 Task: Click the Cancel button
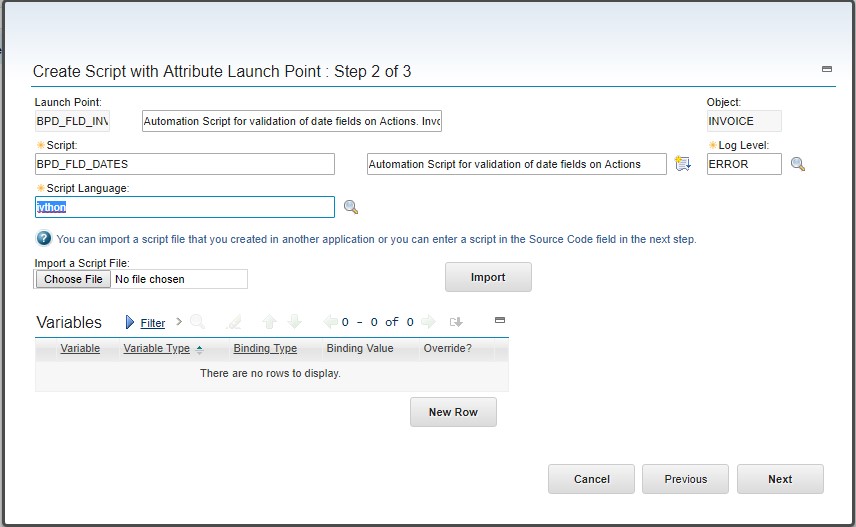coord(591,479)
